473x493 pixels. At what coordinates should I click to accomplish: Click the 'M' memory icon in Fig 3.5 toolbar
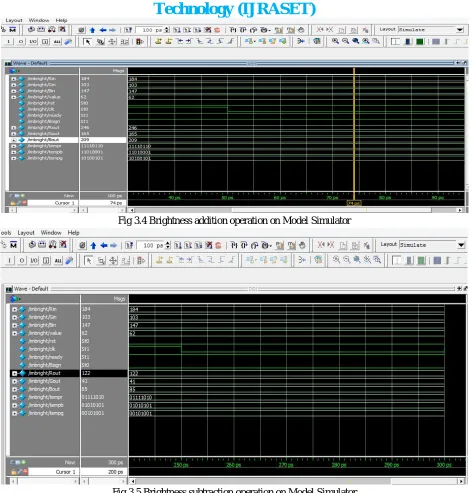pyautogui.click(x=13, y=245)
